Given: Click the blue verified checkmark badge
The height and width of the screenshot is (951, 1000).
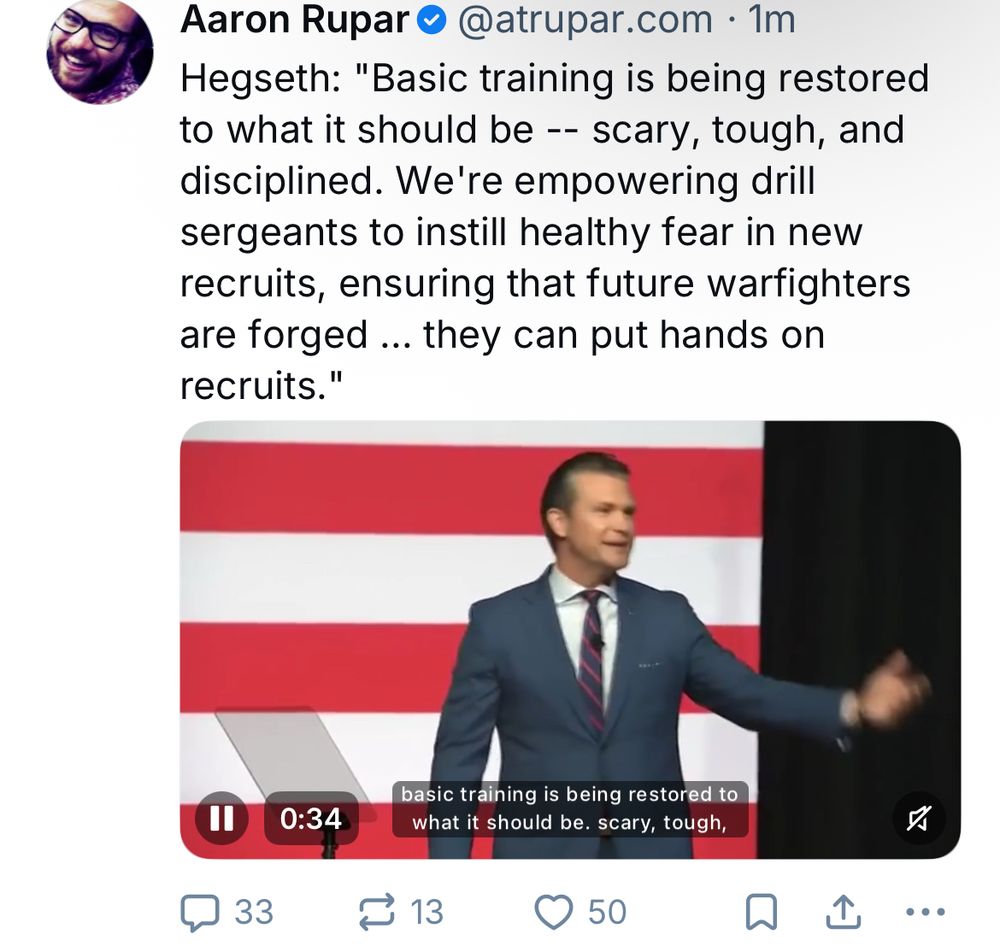Looking at the screenshot, I should (432, 20).
